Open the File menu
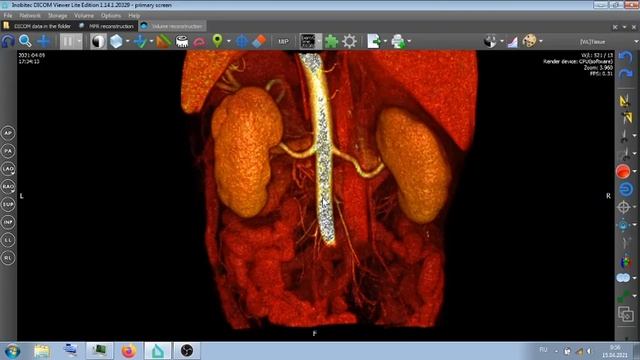Image resolution: width=640 pixels, height=360 pixels. pyautogui.click(x=8, y=16)
